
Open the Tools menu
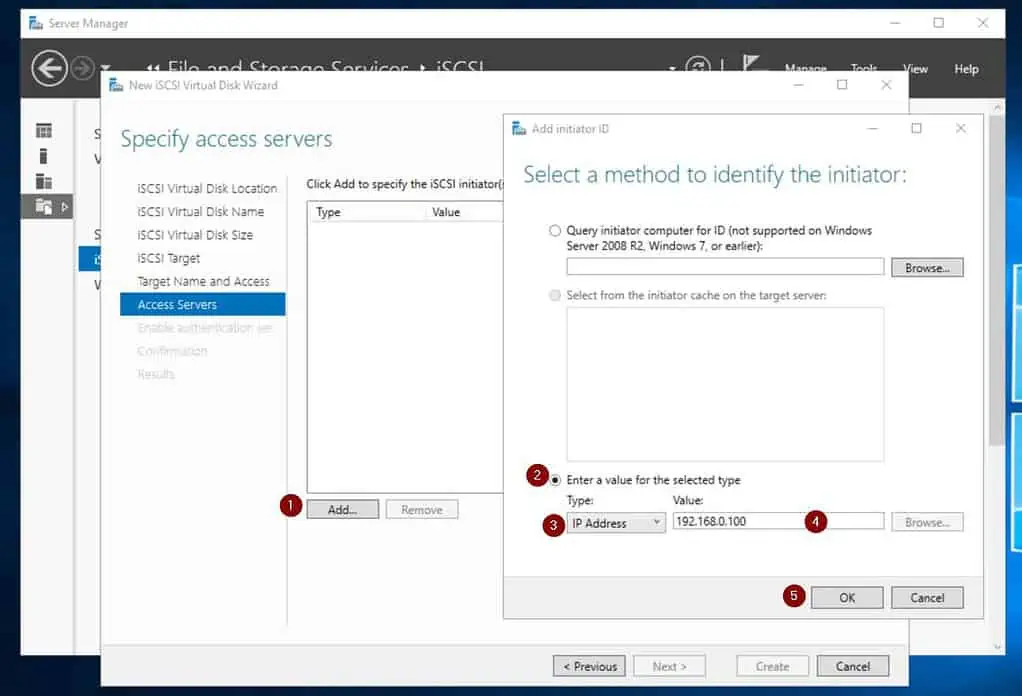(864, 68)
